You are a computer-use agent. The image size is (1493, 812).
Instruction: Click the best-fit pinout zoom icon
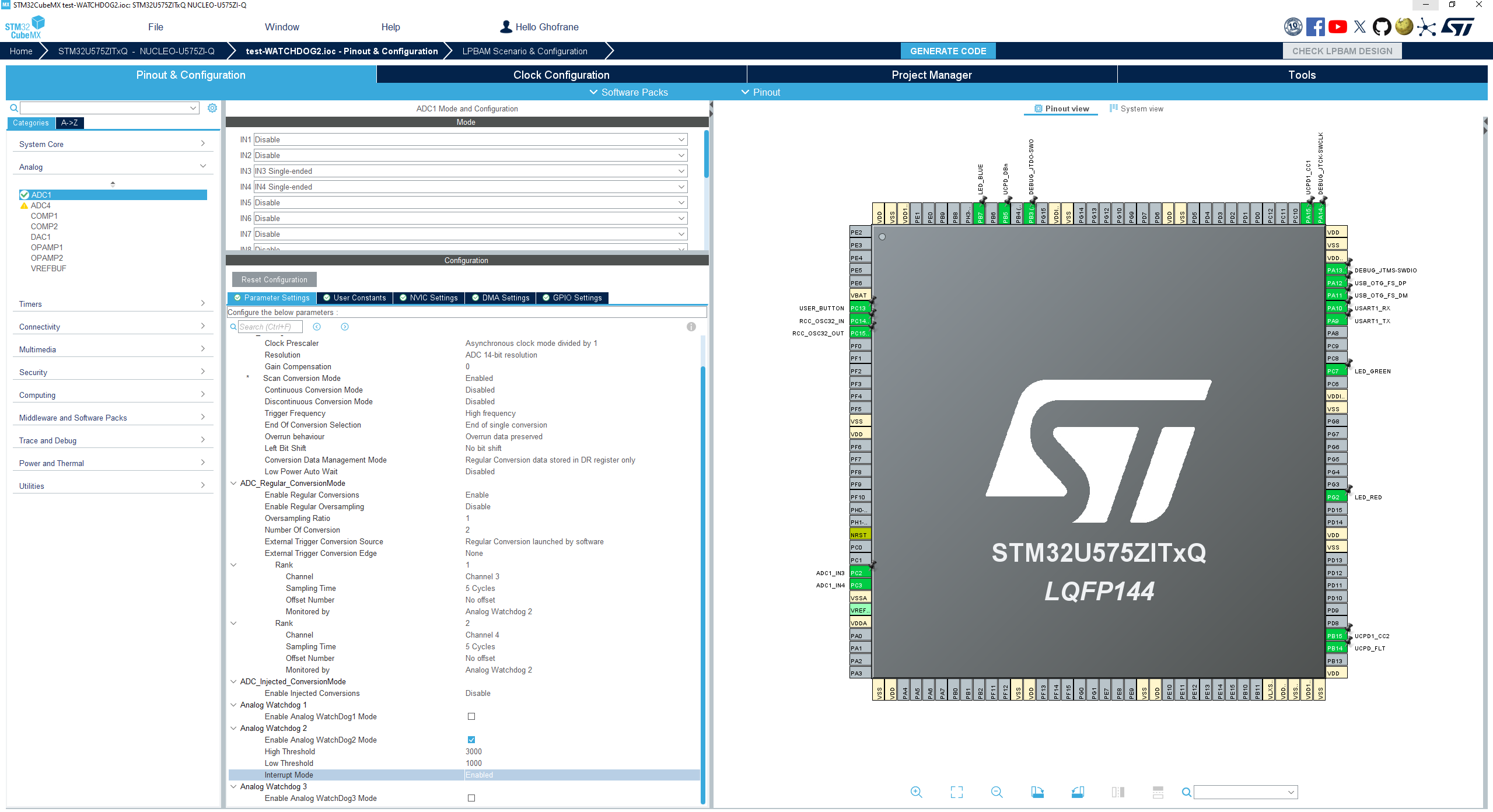[x=957, y=792]
